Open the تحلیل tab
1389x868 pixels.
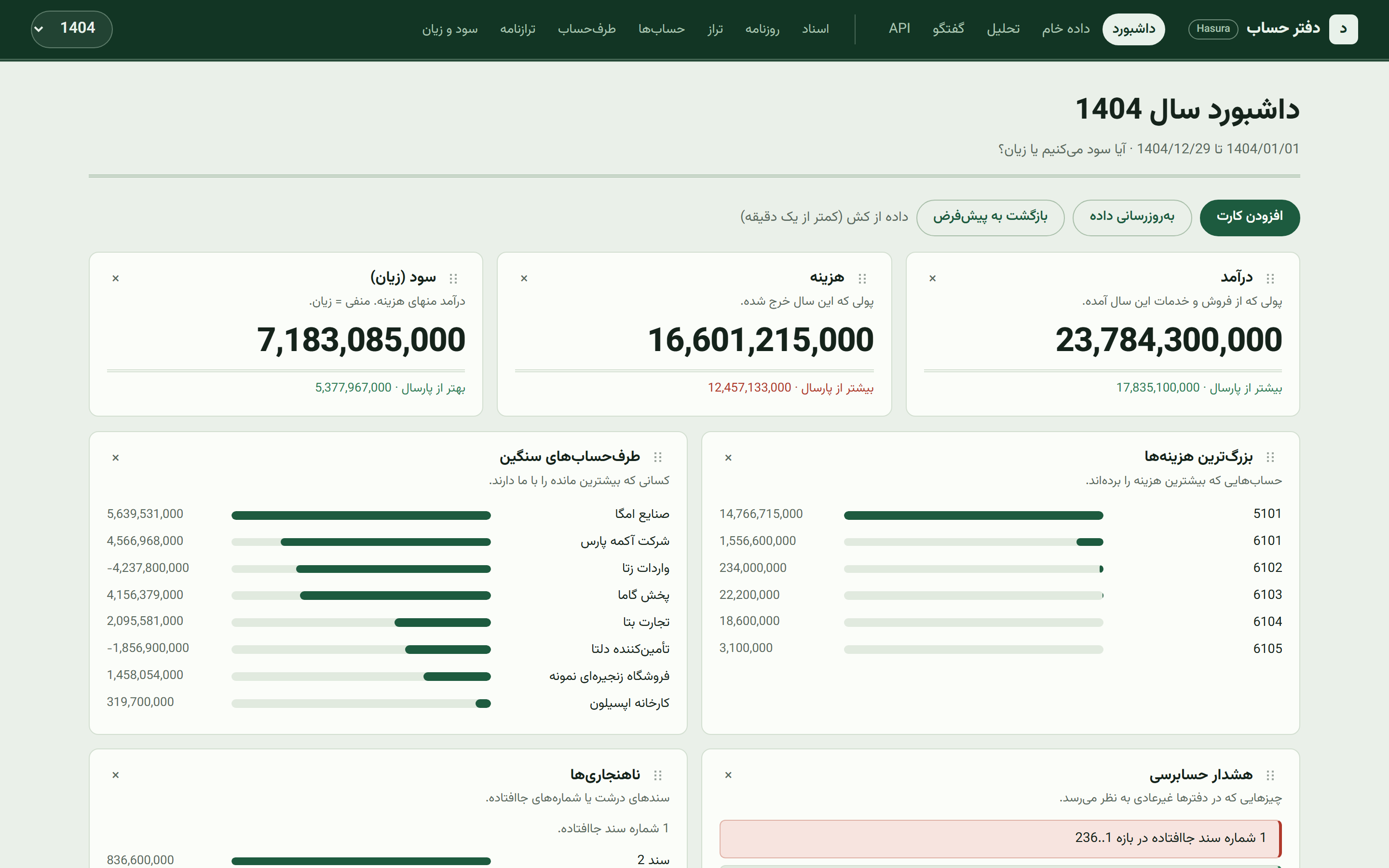[x=1003, y=29]
